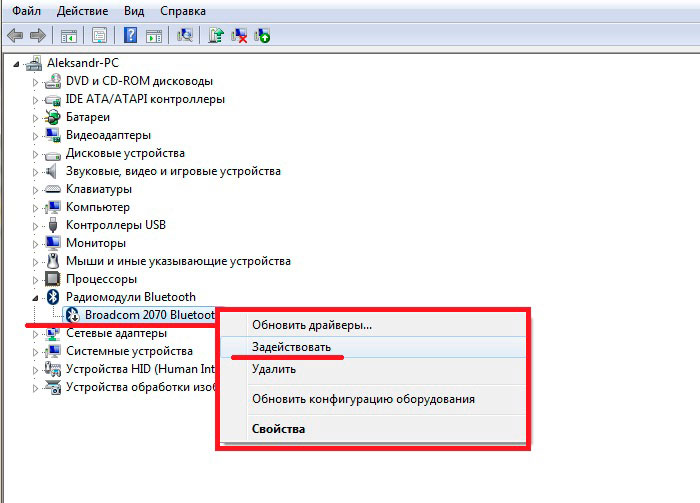Open the Действие menu

pyautogui.click(x=83, y=11)
